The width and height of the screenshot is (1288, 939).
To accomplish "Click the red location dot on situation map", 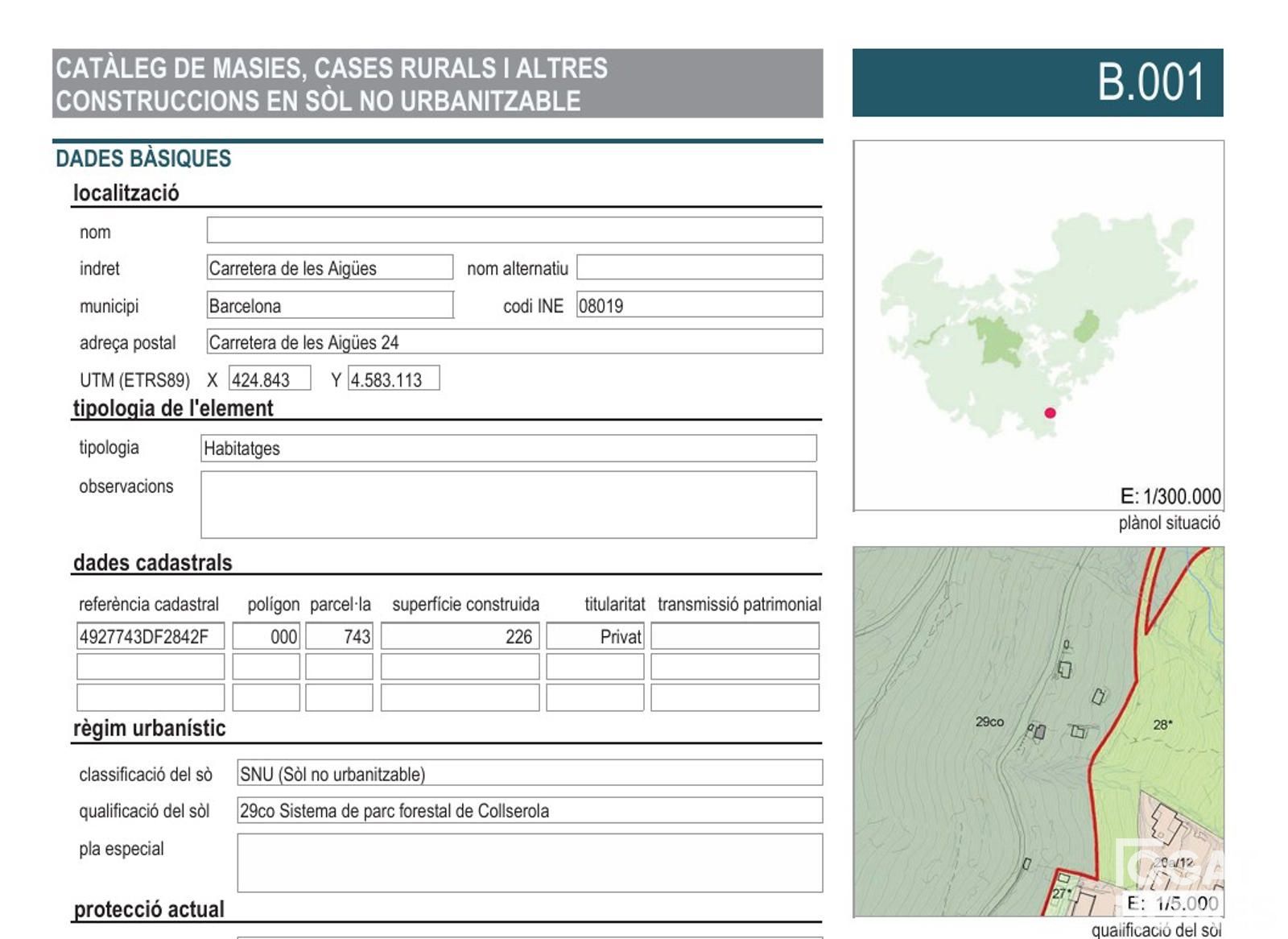I will (x=1050, y=413).
